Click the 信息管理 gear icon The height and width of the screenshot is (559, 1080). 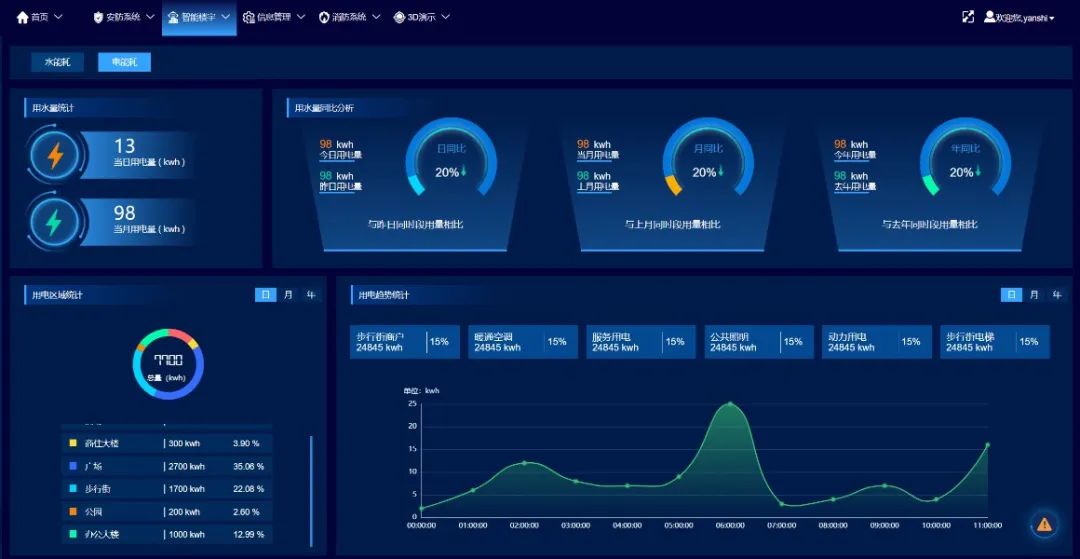pyautogui.click(x=249, y=17)
